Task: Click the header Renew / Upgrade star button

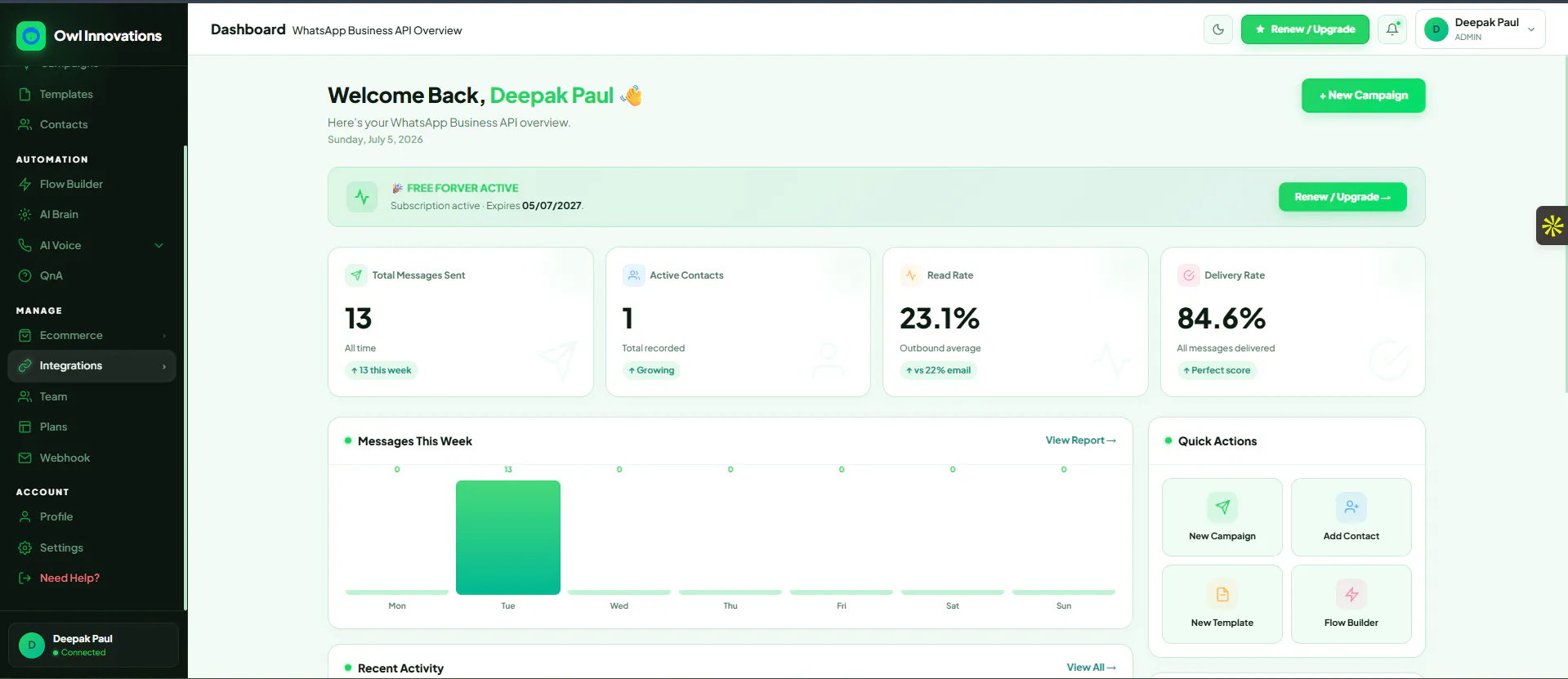Action: (1305, 29)
